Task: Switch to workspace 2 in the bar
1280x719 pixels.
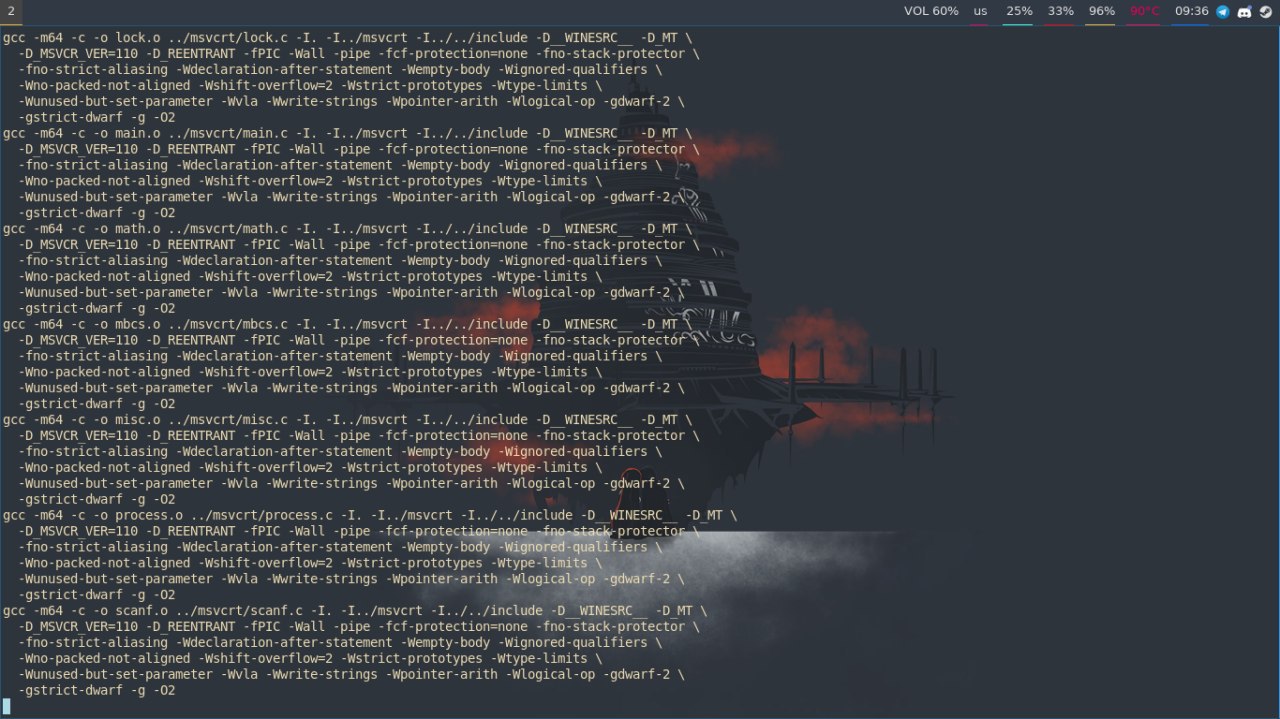Action: point(12,12)
